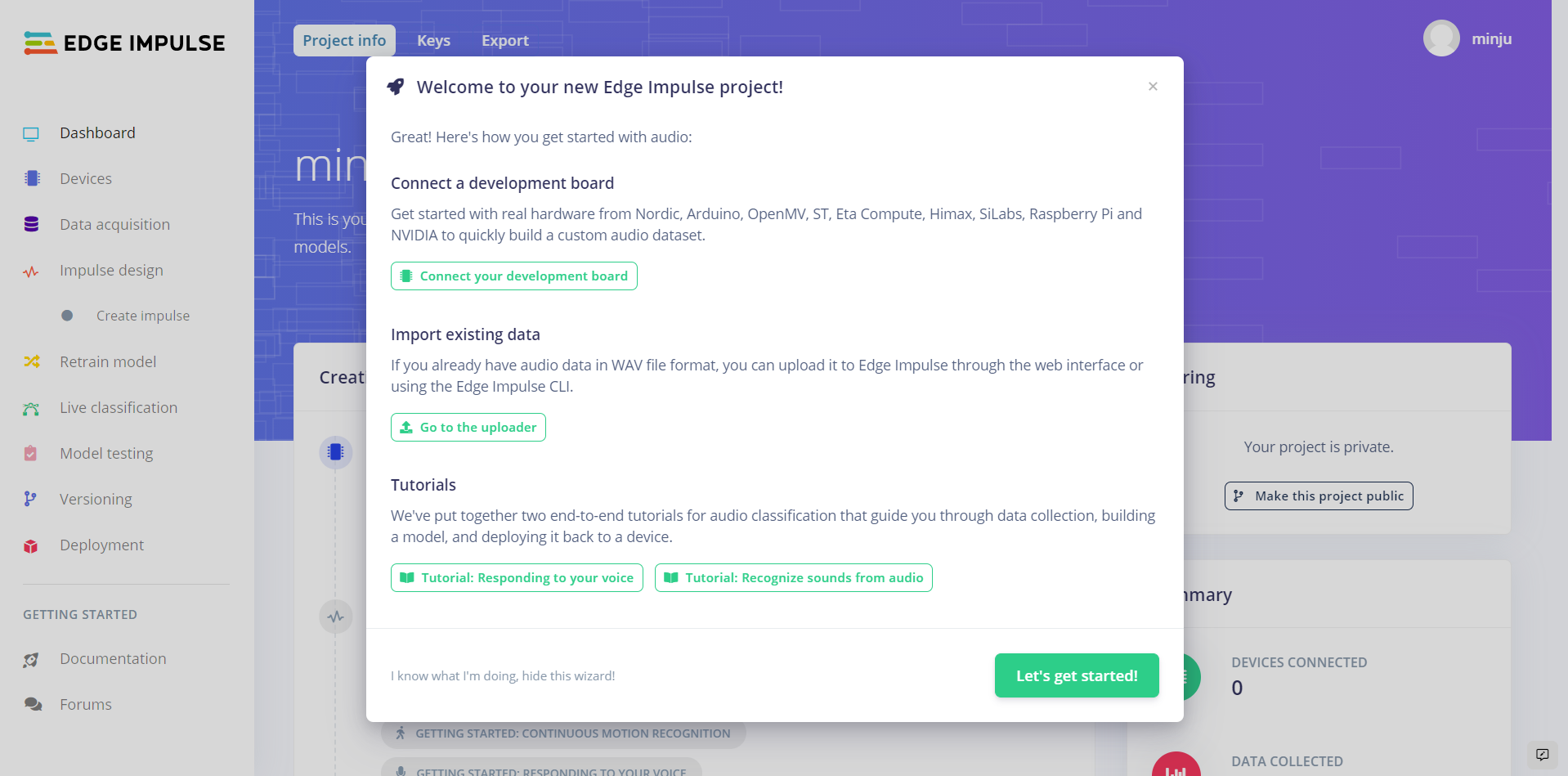Close the welcome dialog with X
The image size is (1568, 776).
tap(1153, 87)
